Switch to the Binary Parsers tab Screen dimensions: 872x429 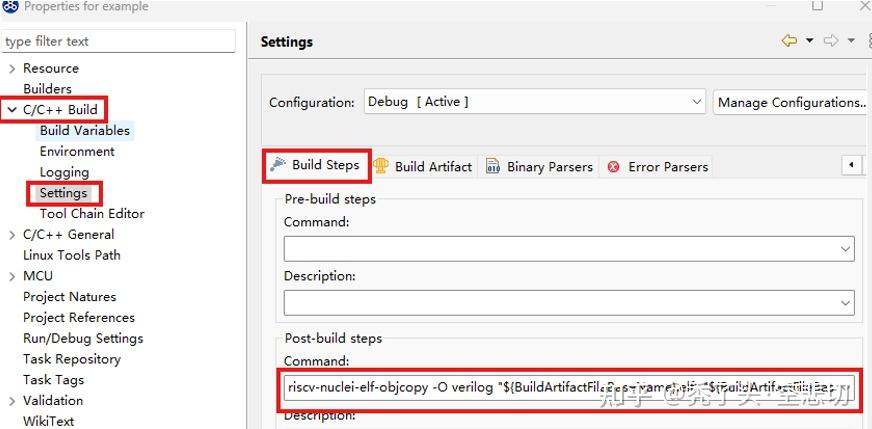(x=549, y=167)
